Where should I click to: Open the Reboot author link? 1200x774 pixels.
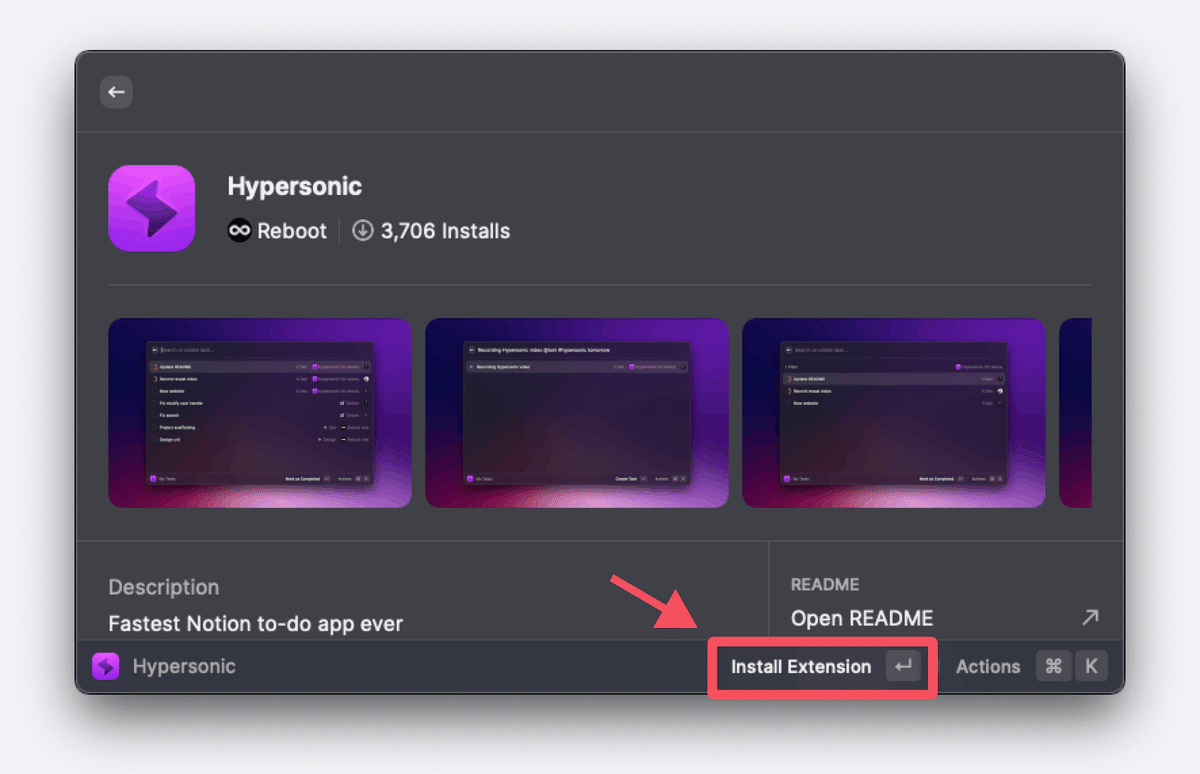[x=291, y=231]
